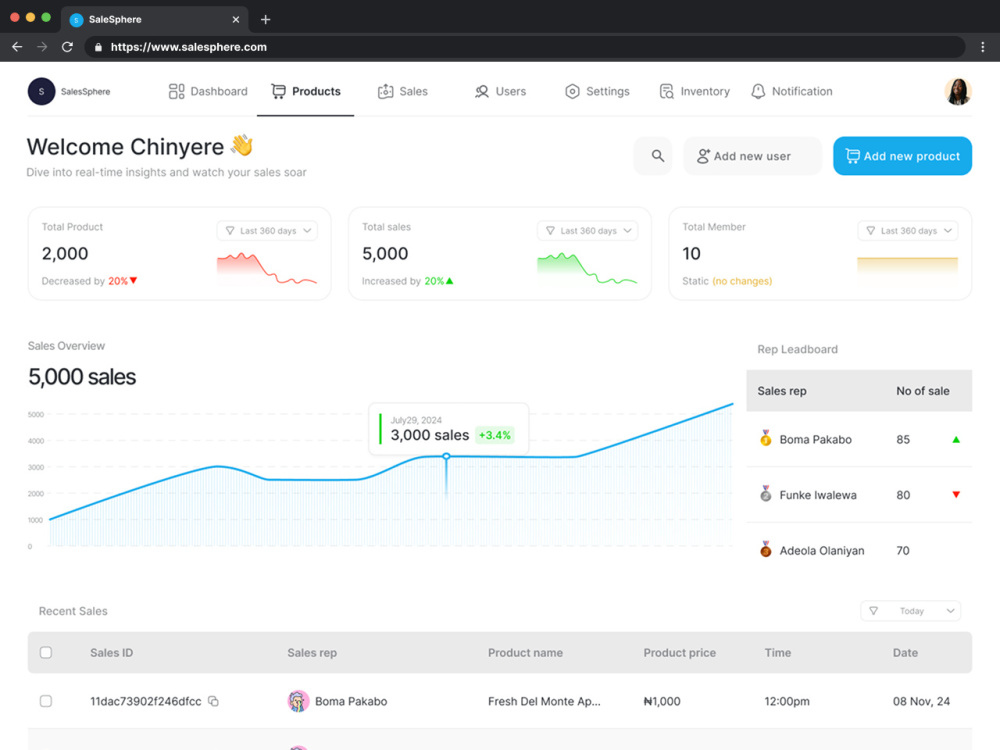Click the Product price column header
Viewport: 1000px width, 750px height.
click(679, 652)
